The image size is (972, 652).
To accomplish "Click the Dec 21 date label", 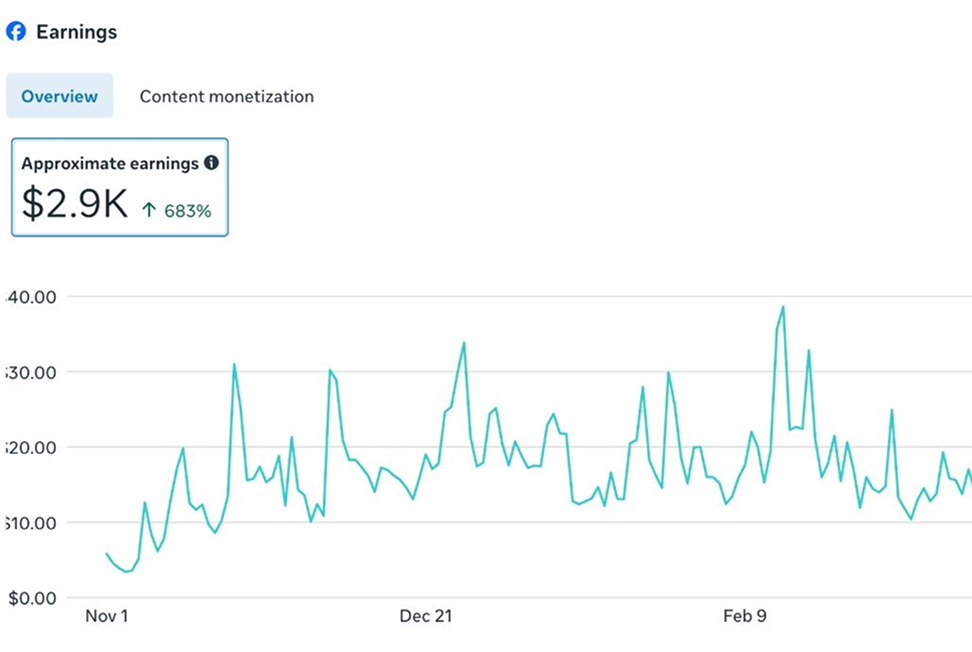I will click(425, 616).
